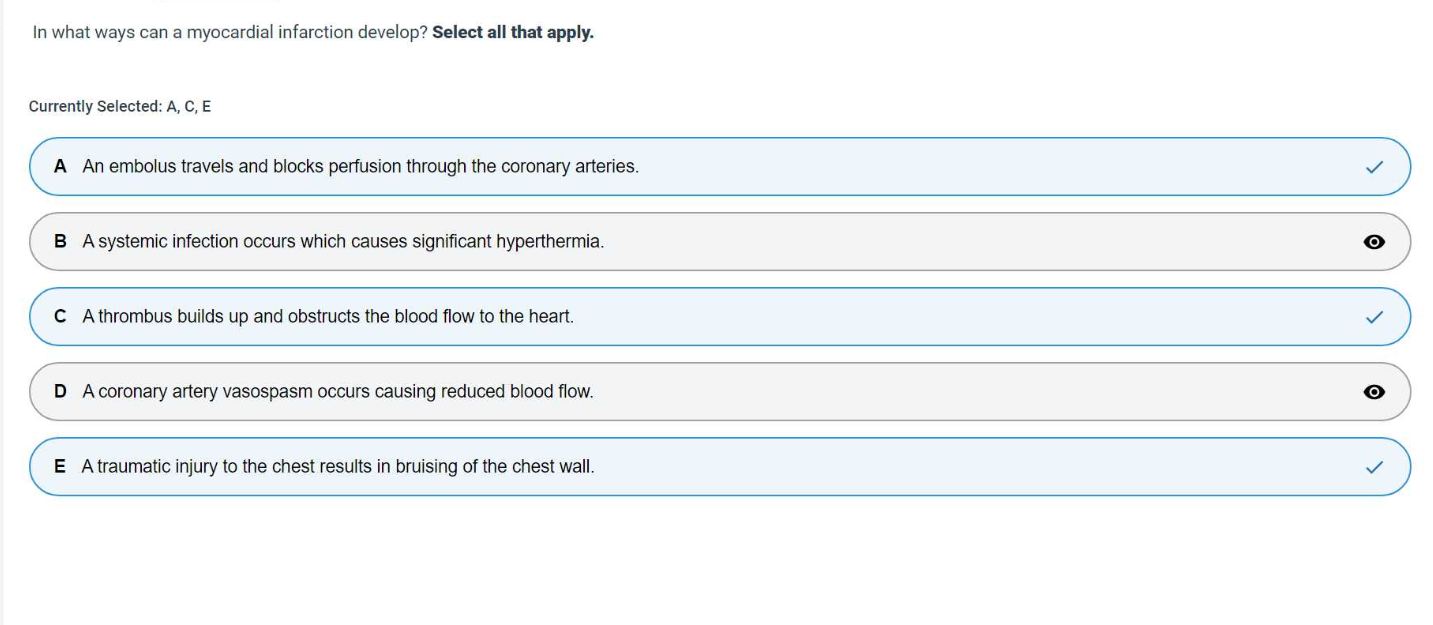Click the myocardial infarction question text
Screen dimensions: 1433x625
pos(230,32)
